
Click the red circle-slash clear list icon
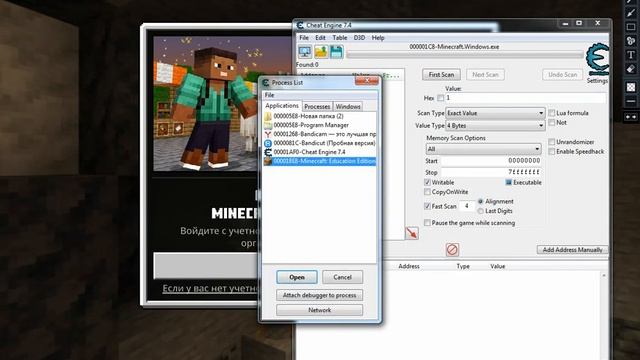(x=452, y=249)
